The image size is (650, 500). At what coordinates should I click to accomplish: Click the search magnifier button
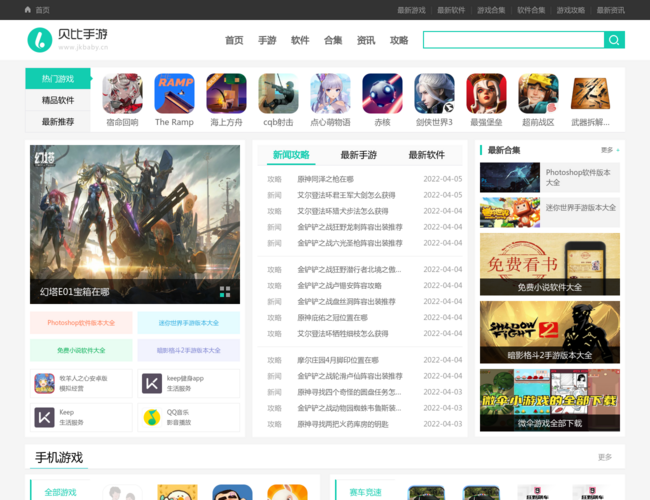614,40
